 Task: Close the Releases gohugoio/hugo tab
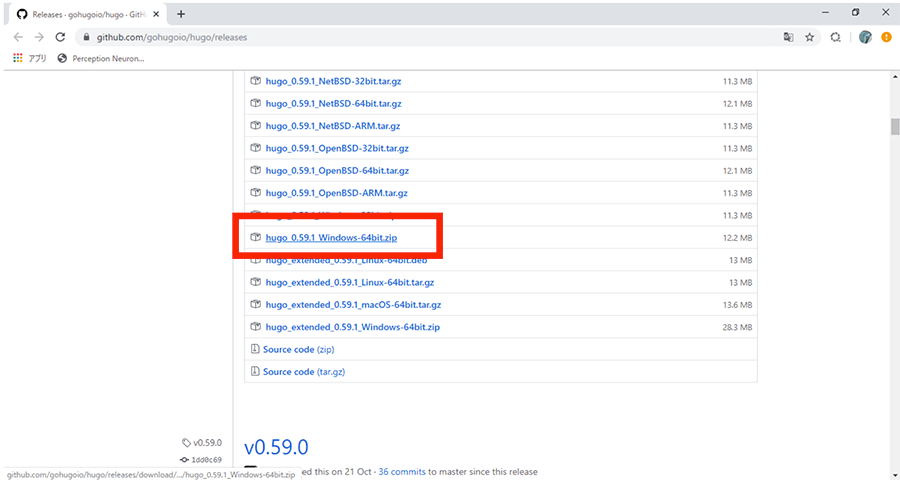click(156, 14)
